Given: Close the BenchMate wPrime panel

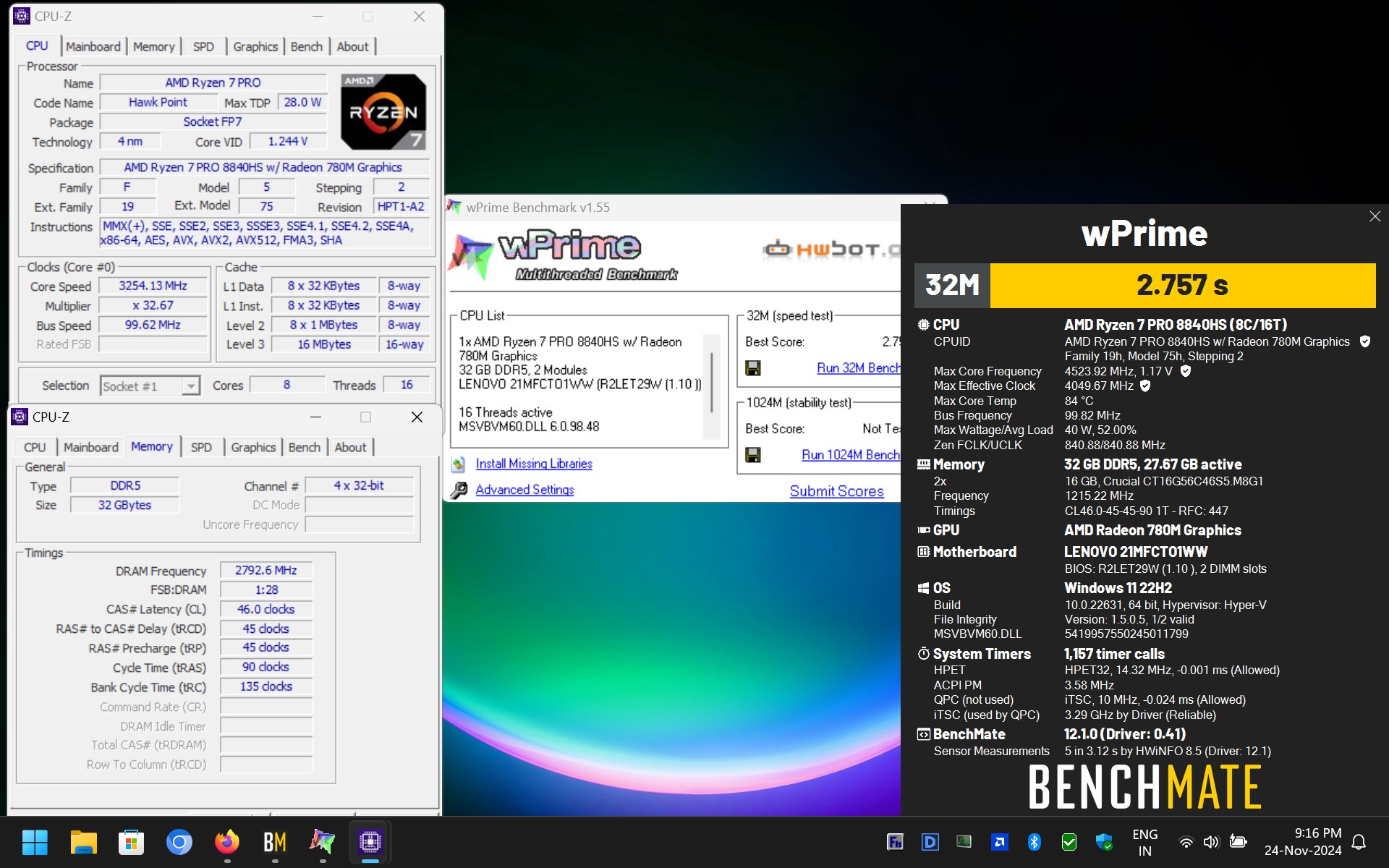Looking at the screenshot, I should (x=1375, y=216).
